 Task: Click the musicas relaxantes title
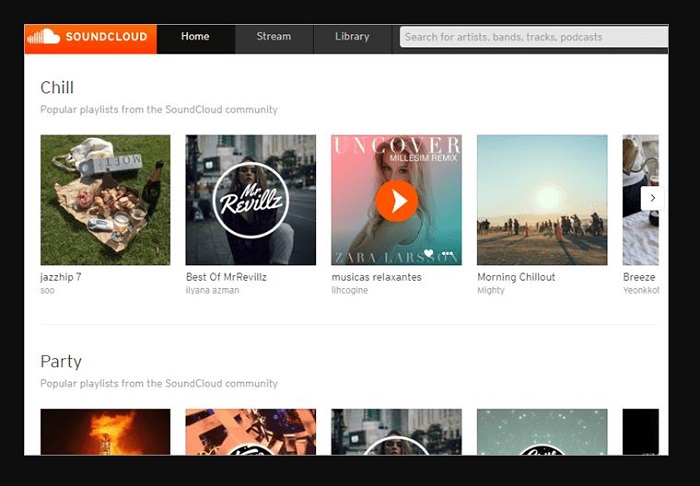click(x=376, y=277)
